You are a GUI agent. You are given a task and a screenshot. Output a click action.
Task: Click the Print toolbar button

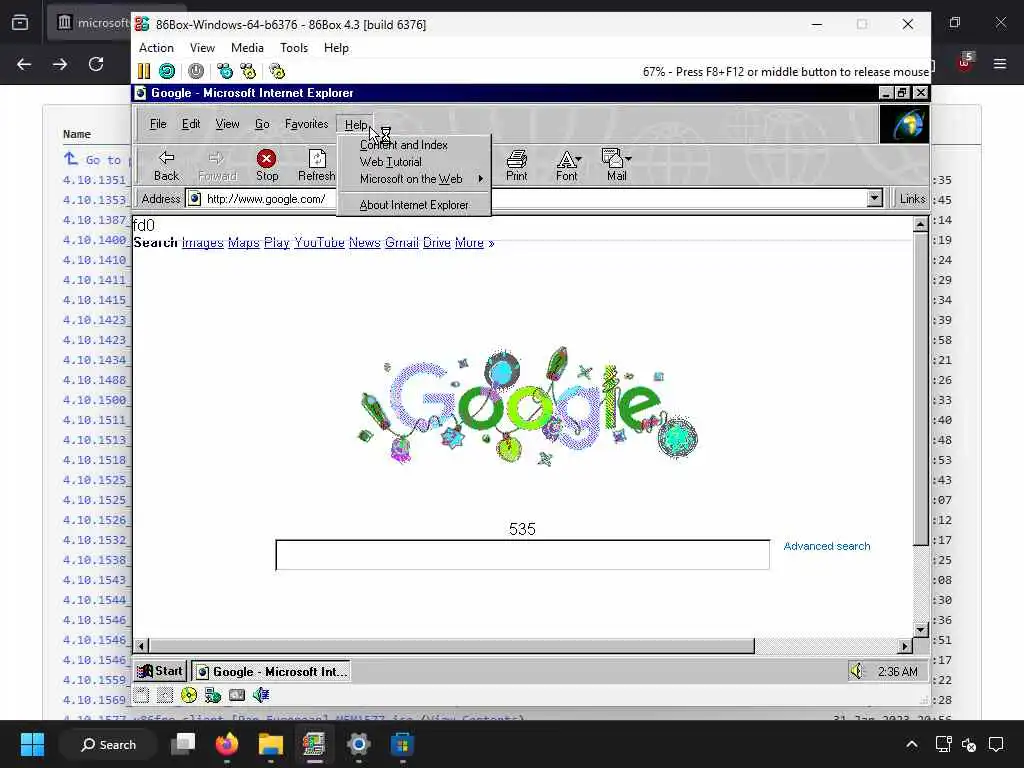click(517, 166)
